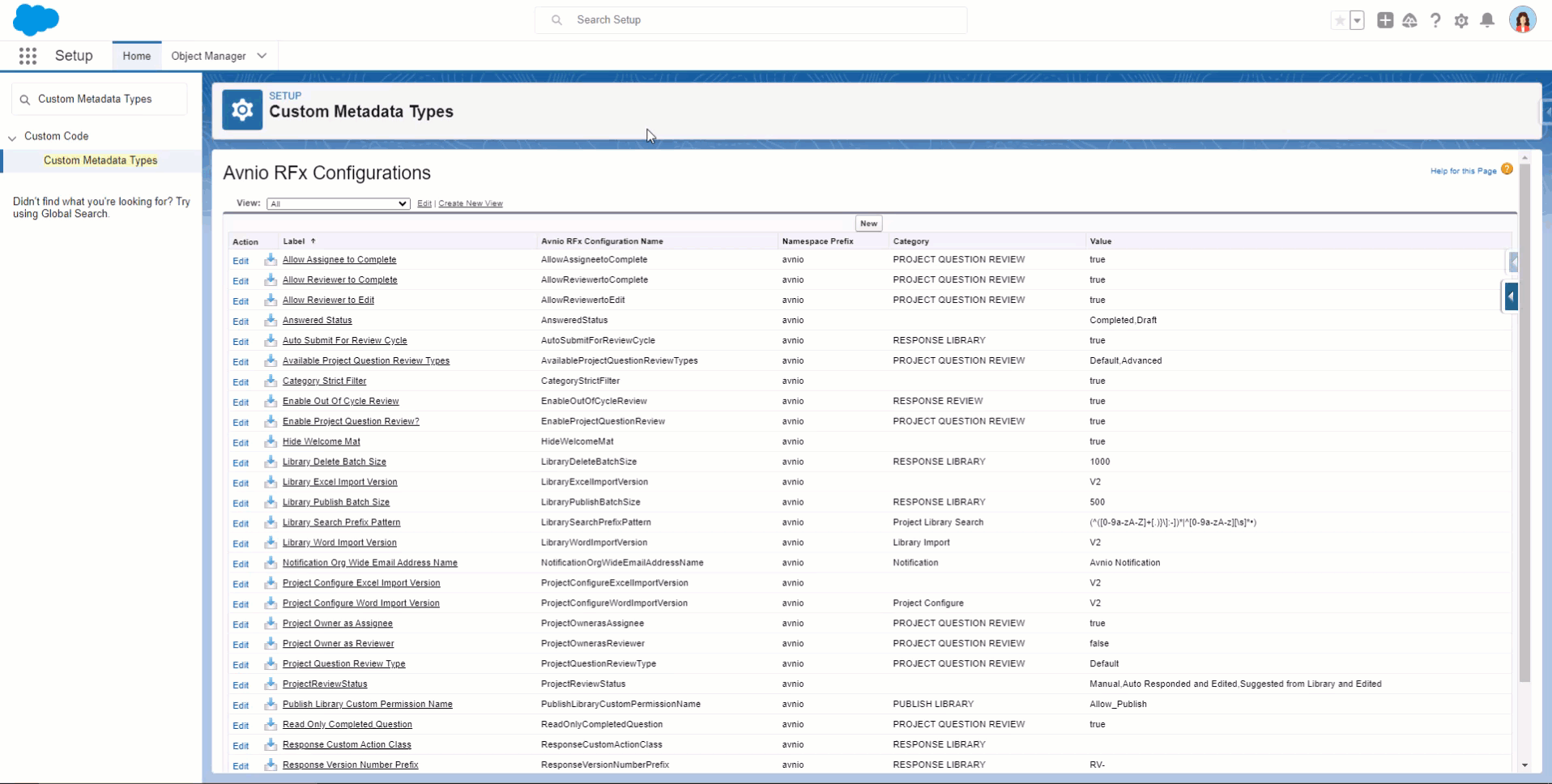The image size is (1552, 784).
Task: Open the user avatar profile menu
Action: [x=1522, y=20]
